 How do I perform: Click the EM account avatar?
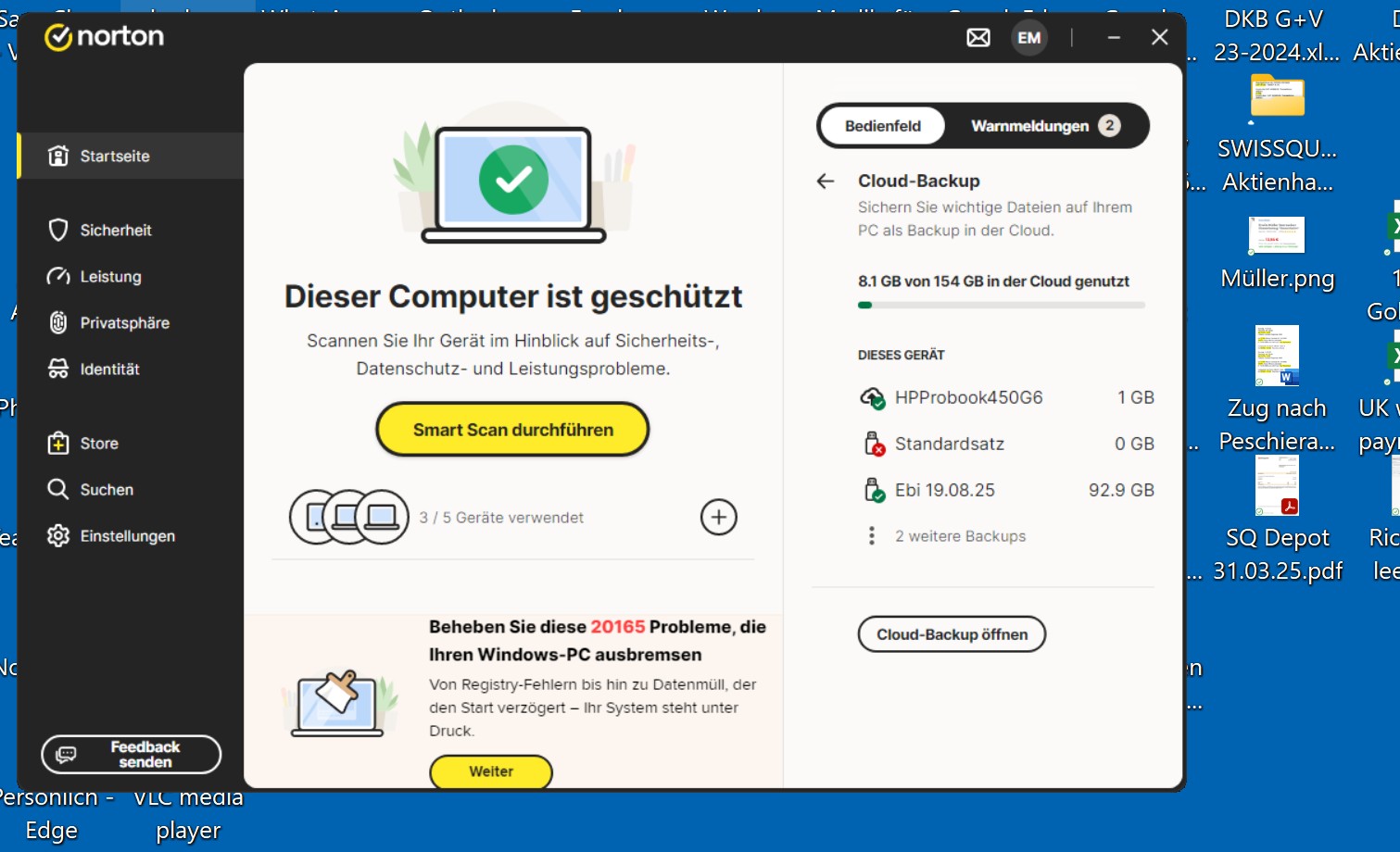[x=1028, y=38]
